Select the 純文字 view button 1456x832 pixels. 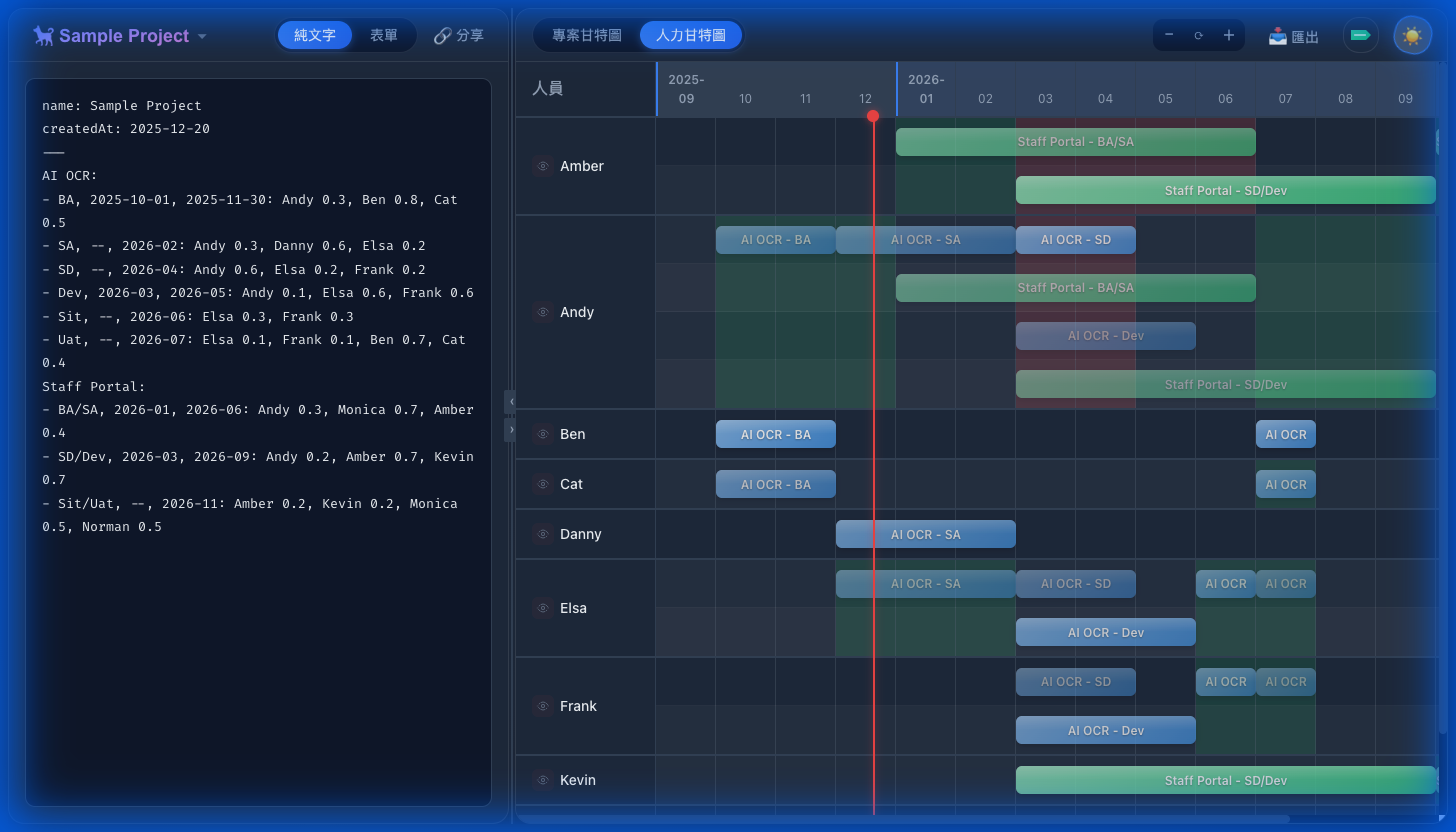tap(314, 34)
